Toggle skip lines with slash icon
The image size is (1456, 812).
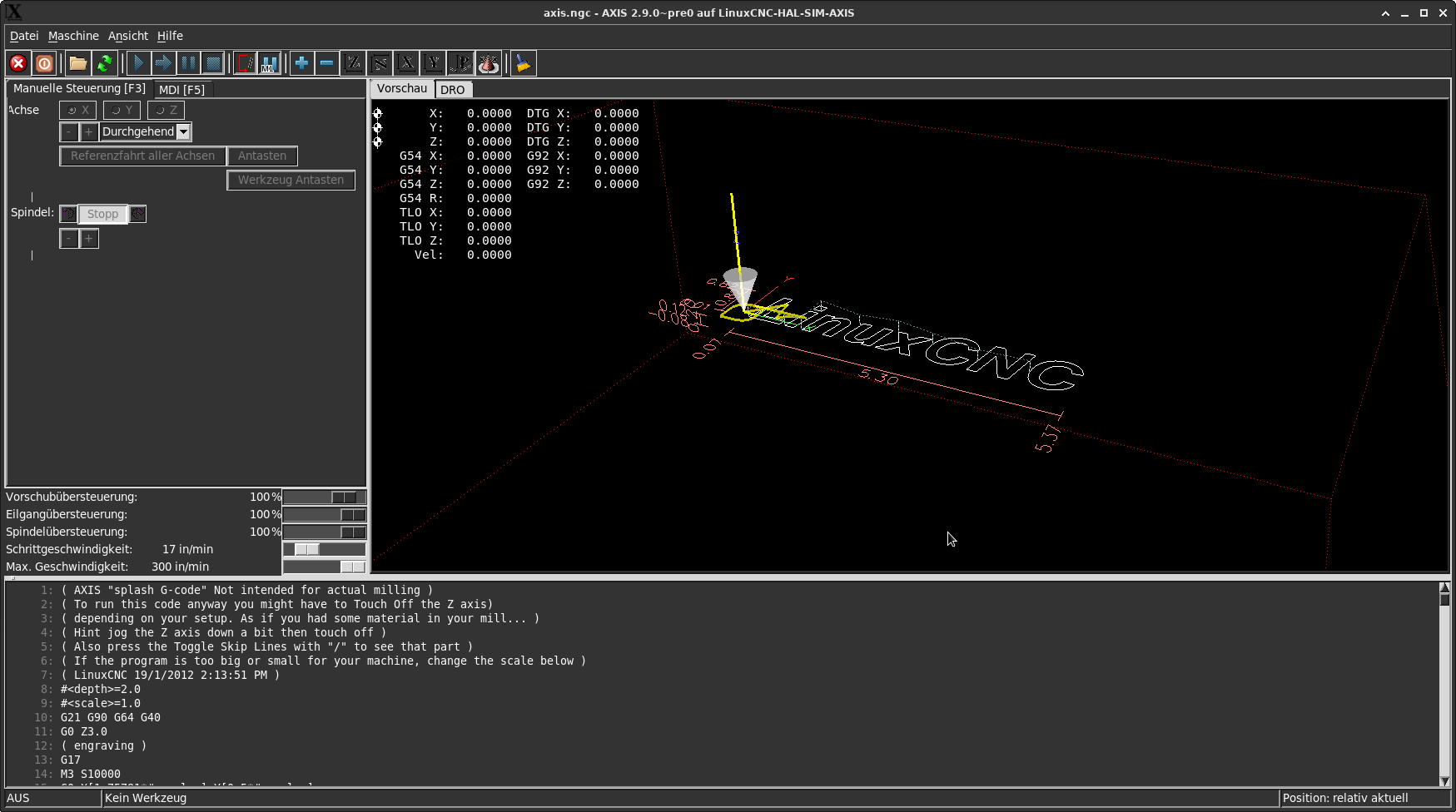pyautogui.click(x=246, y=63)
